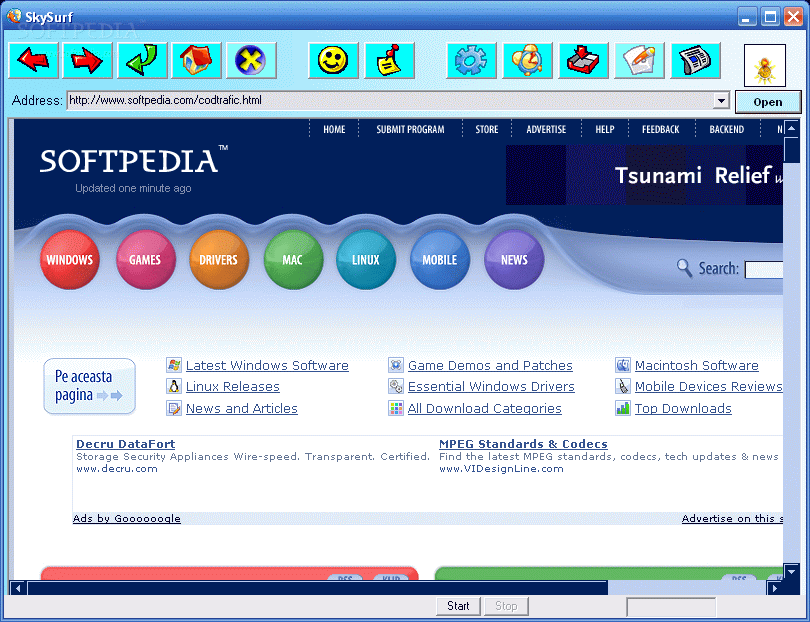
Task: Open the Game Demos and Patches link
Action: [x=490, y=365]
